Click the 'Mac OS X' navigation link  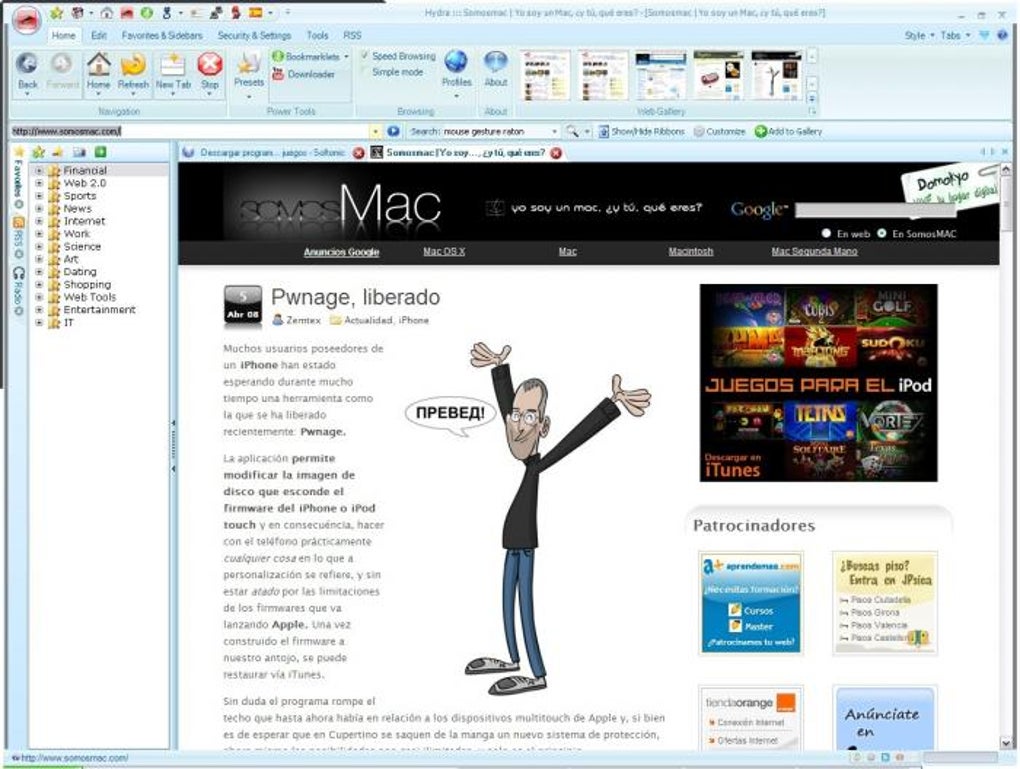(x=444, y=252)
